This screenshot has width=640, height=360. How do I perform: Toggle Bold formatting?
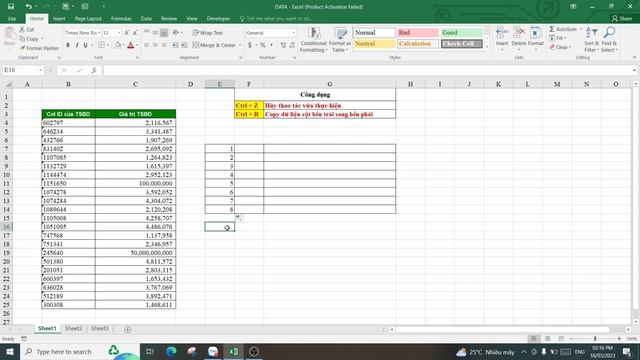(68, 45)
